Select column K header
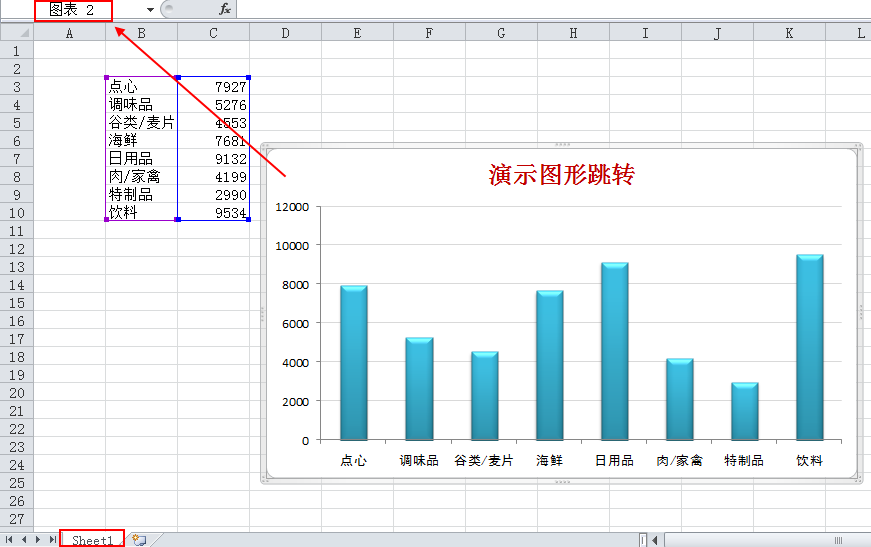Viewport: 871px width, 547px height. pyautogui.click(x=789, y=33)
